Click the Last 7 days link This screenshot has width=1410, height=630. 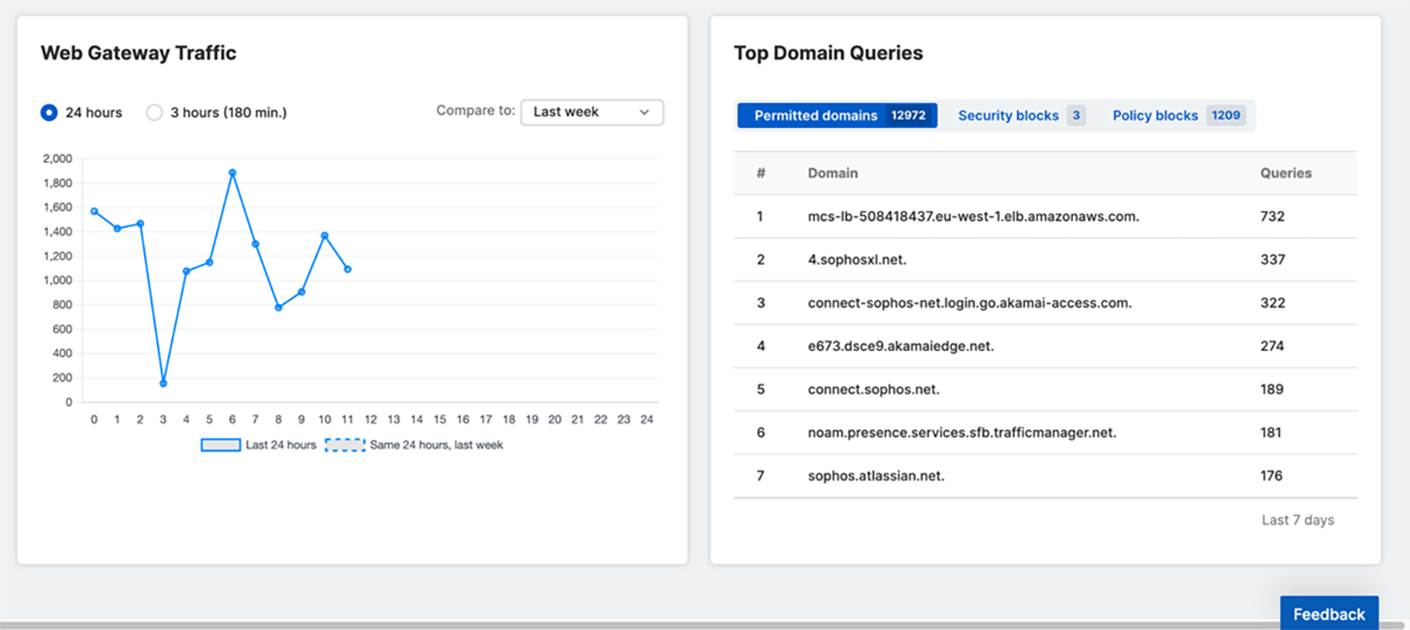(x=1299, y=519)
